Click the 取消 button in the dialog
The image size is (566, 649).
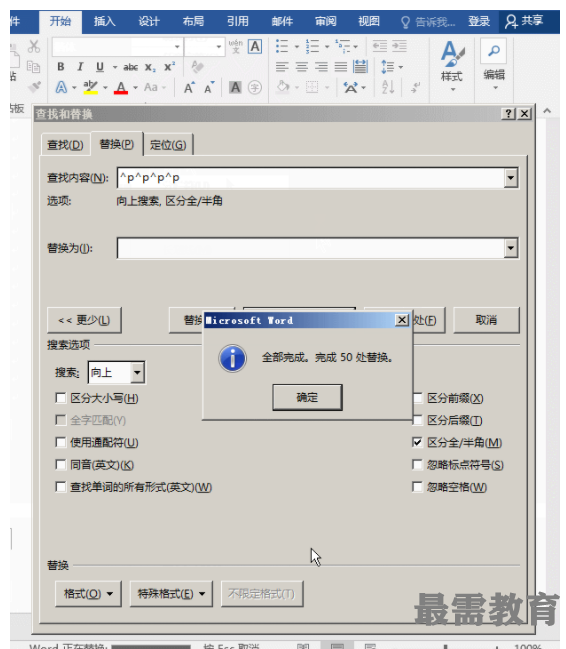tap(486, 320)
